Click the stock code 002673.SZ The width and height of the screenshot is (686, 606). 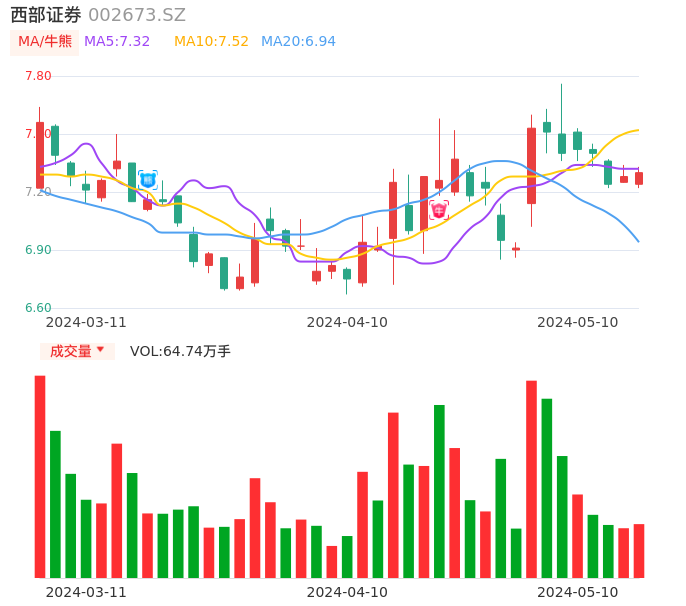pos(137,15)
